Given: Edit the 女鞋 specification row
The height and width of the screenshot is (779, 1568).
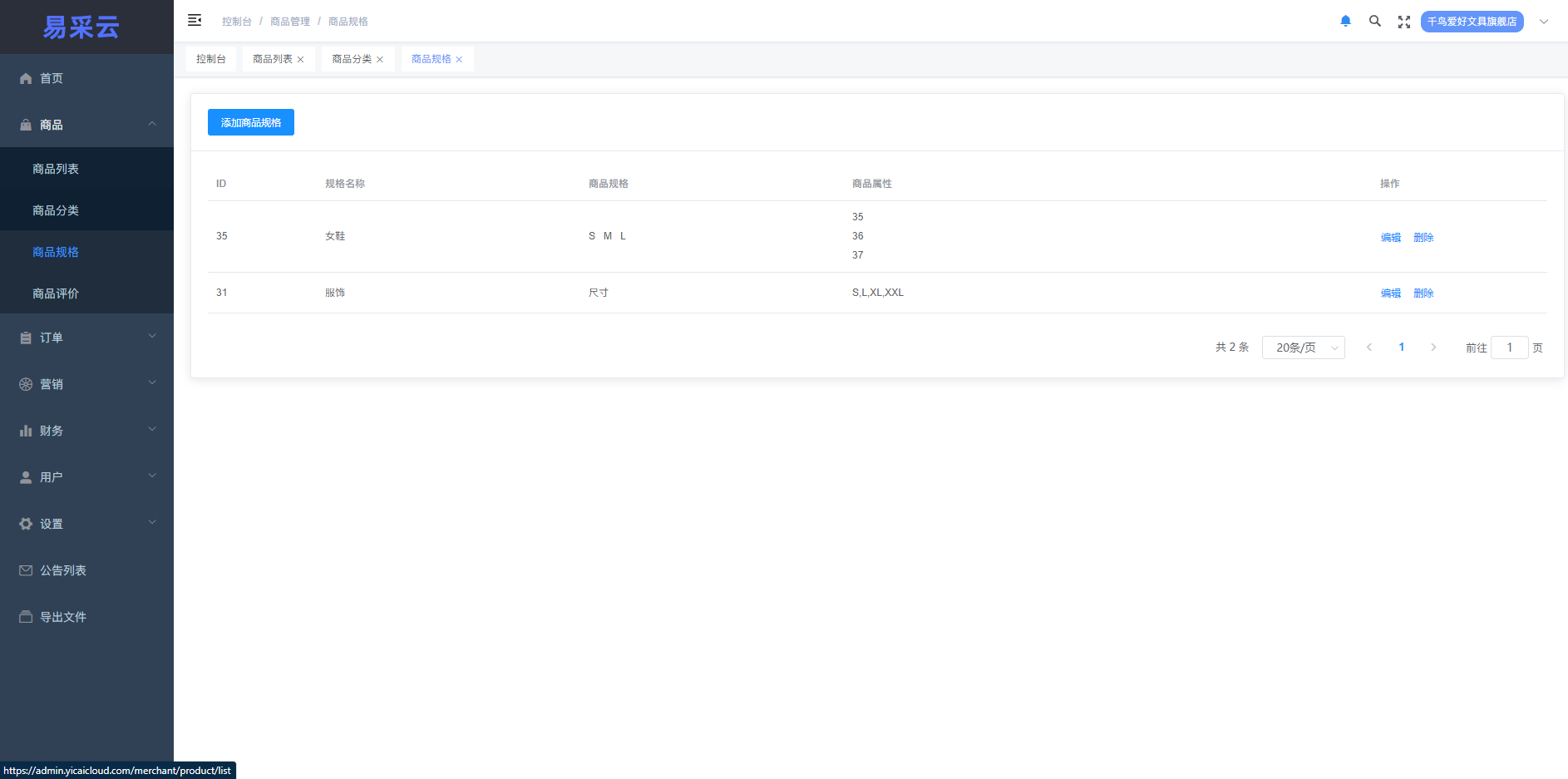Looking at the screenshot, I should point(1390,238).
